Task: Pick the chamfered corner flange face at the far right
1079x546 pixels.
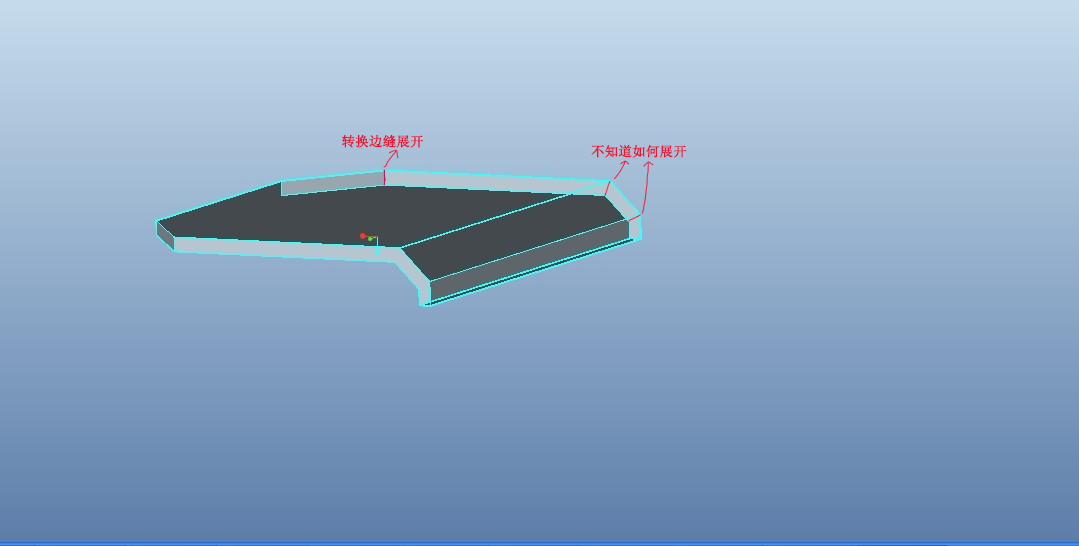Action: (x=623, y=200)
